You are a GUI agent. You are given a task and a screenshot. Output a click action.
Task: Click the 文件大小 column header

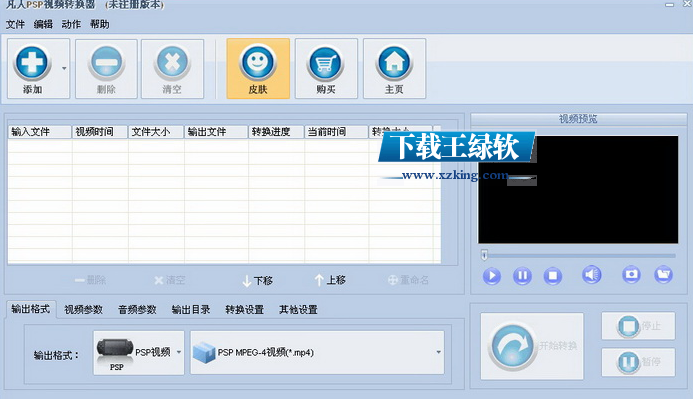pos(156,132)
